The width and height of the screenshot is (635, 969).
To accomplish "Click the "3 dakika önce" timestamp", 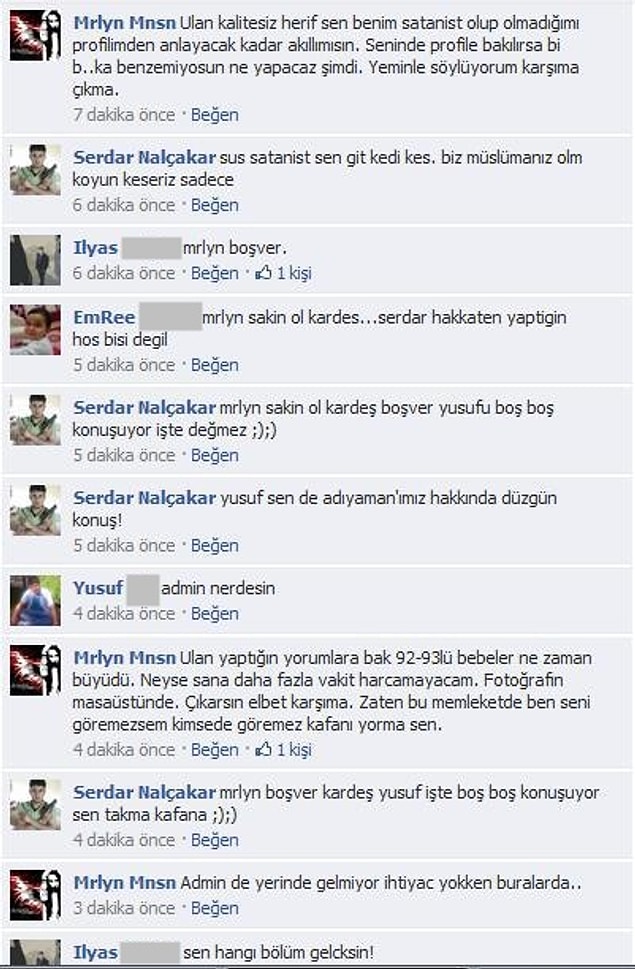I will click(x=124, y=908).
